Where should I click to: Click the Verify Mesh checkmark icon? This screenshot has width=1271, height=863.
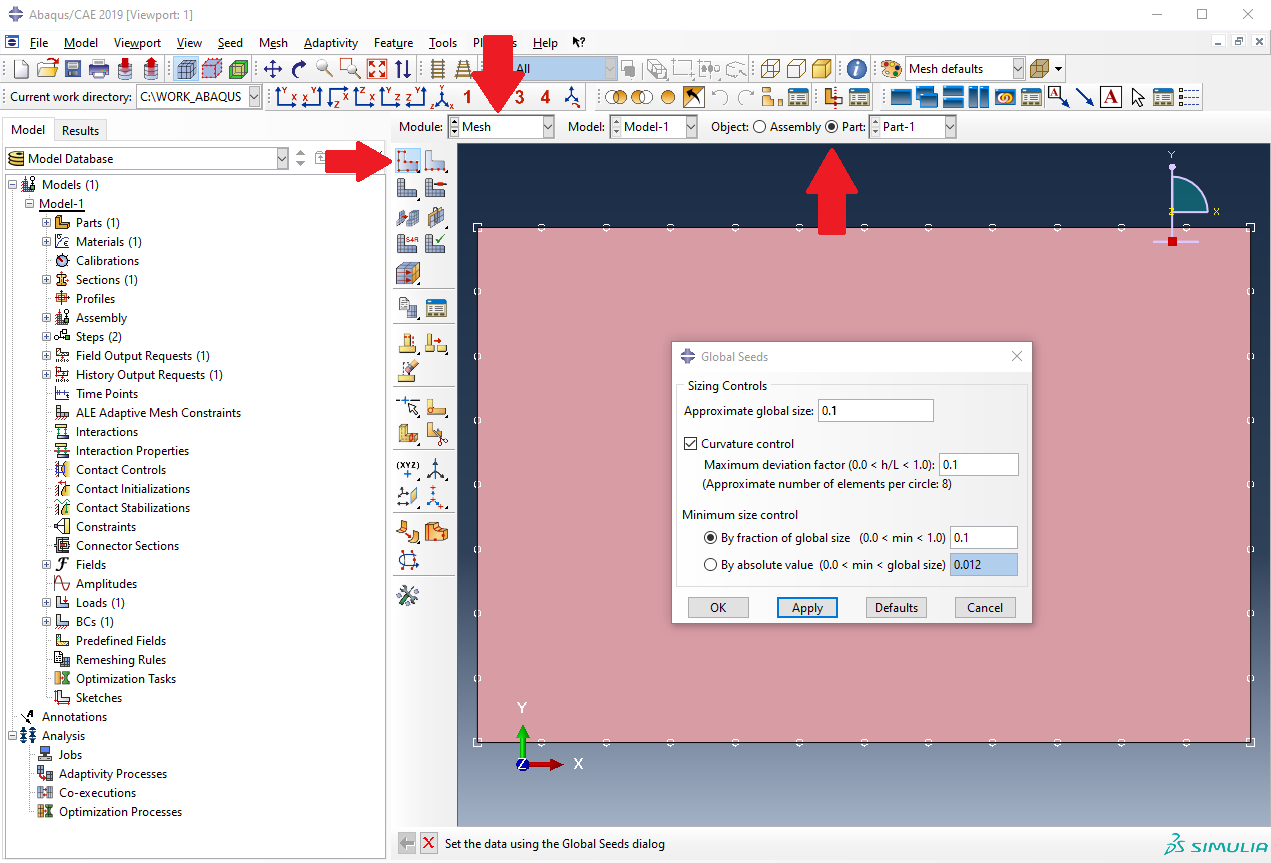[x=436, y=243]
